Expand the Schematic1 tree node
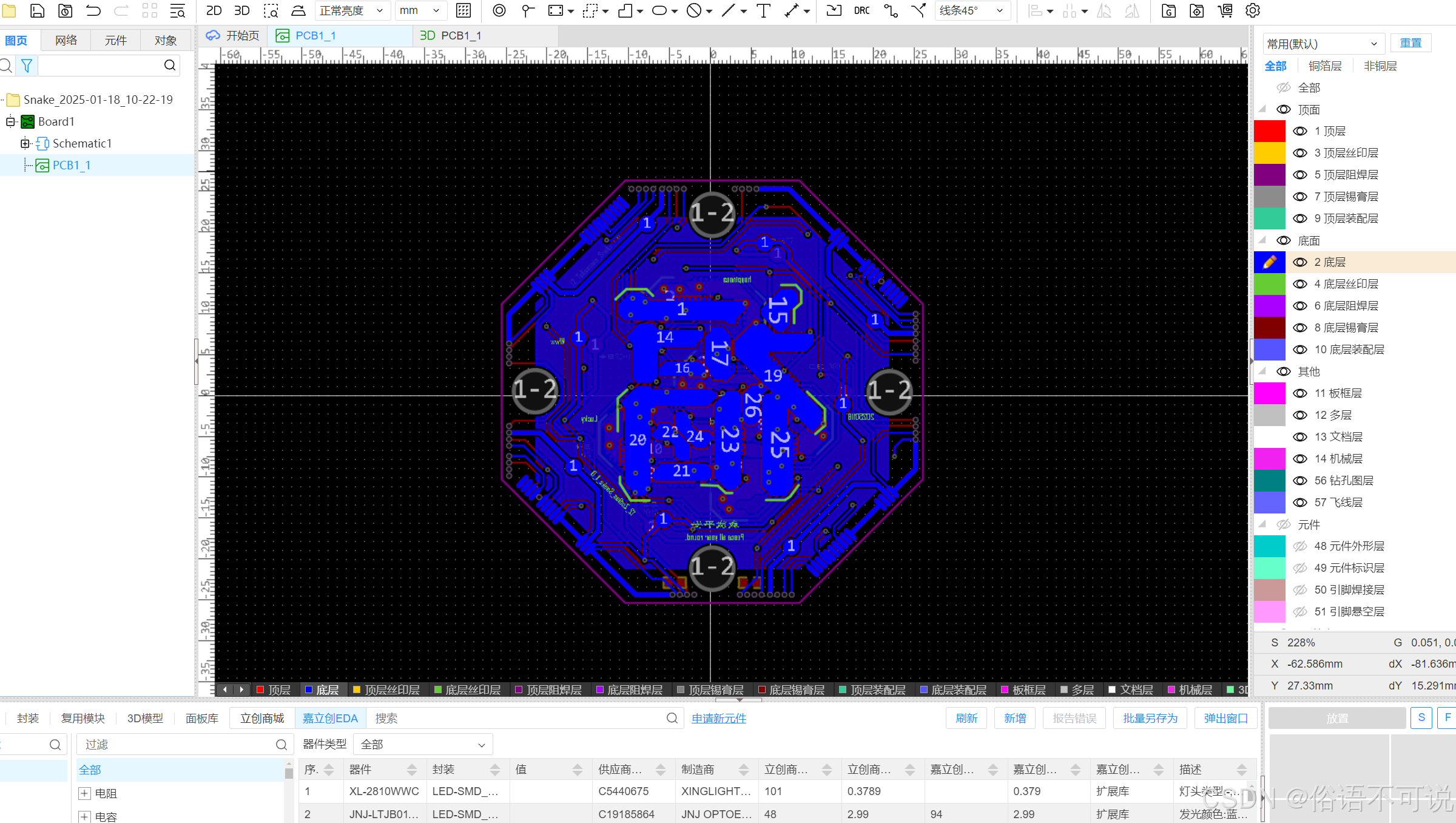 pyautogui.click(x=25, y=143)
